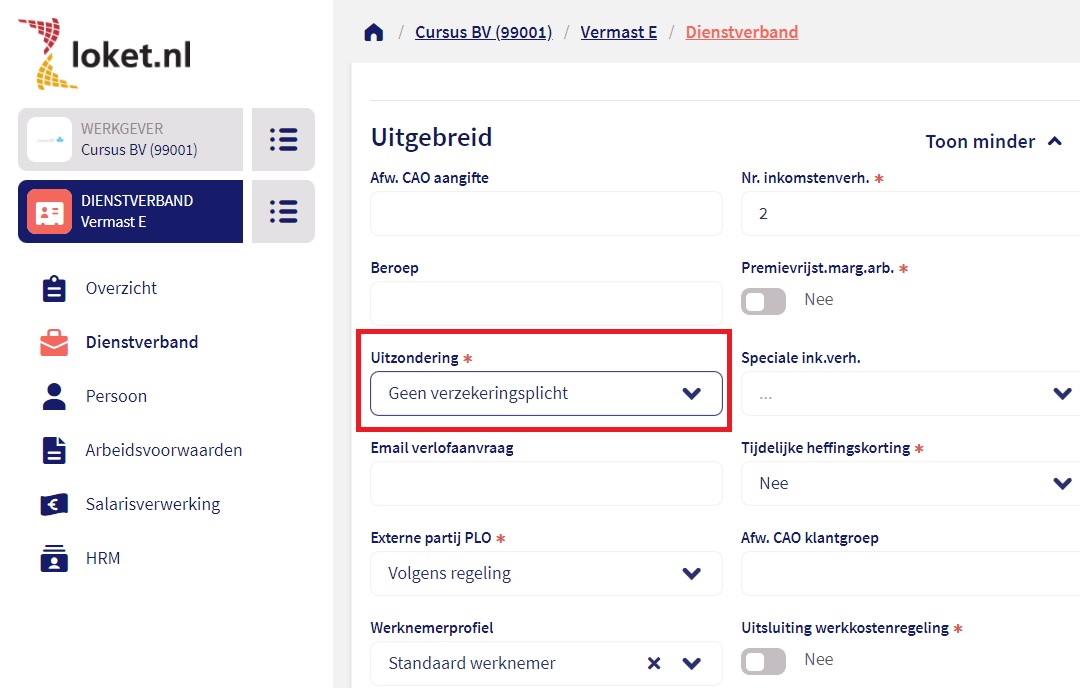1080x689 pixels.
Task: Open the Werkgever list menu icon
Action: [x=283, y=139]
